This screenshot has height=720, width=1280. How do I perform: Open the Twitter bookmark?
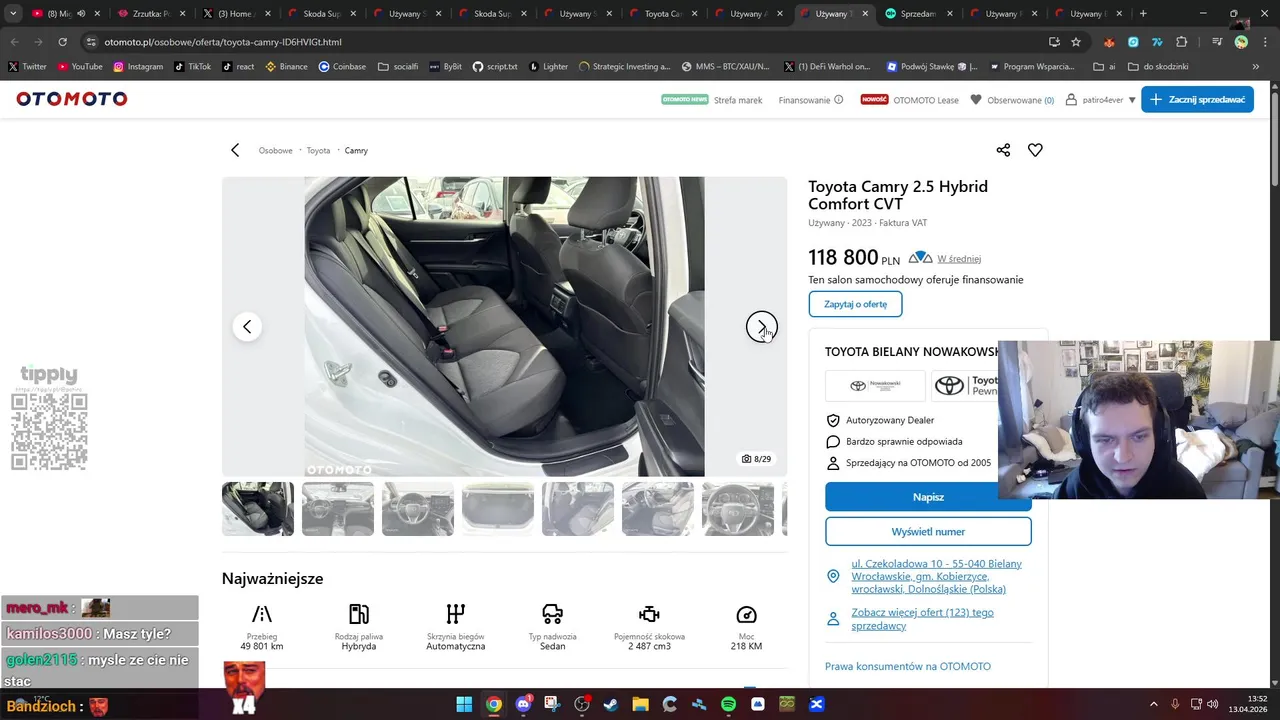[x=28, y=67]
